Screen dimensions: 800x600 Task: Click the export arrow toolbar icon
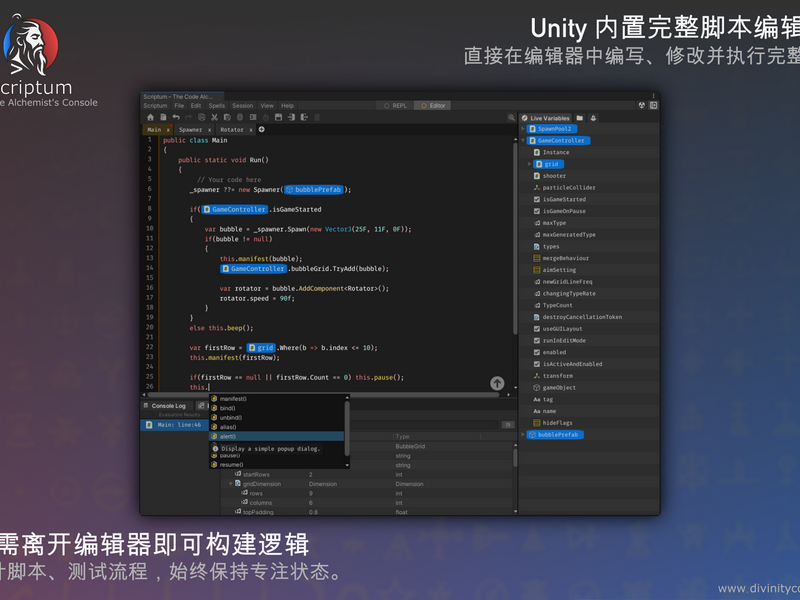(304, 117)
